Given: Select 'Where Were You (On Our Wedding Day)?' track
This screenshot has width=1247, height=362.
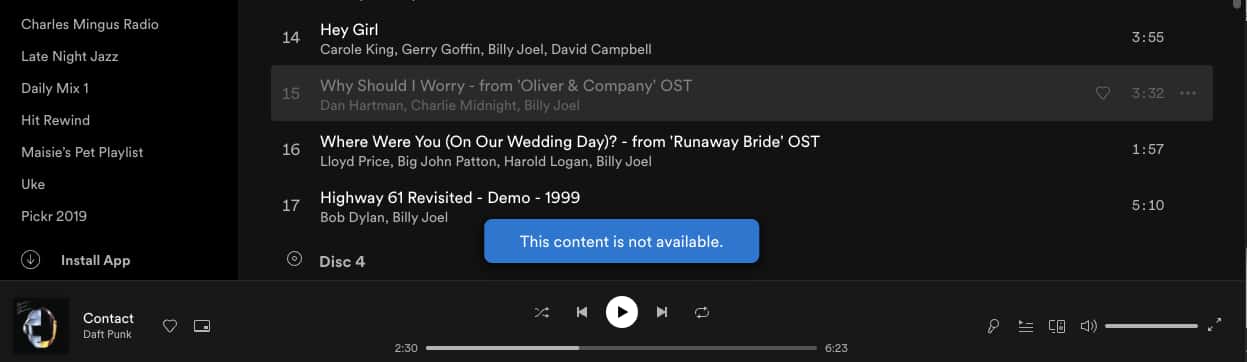Looking at the screenshot, I should click(x=570, y=142).
